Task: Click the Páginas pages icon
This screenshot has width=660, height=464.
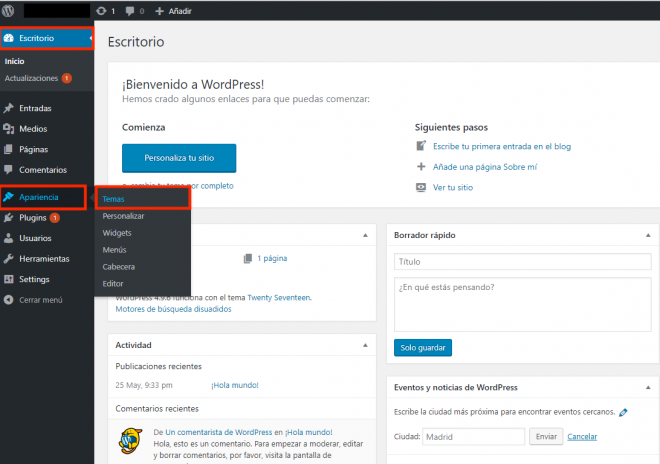Action: coord(8,149)
